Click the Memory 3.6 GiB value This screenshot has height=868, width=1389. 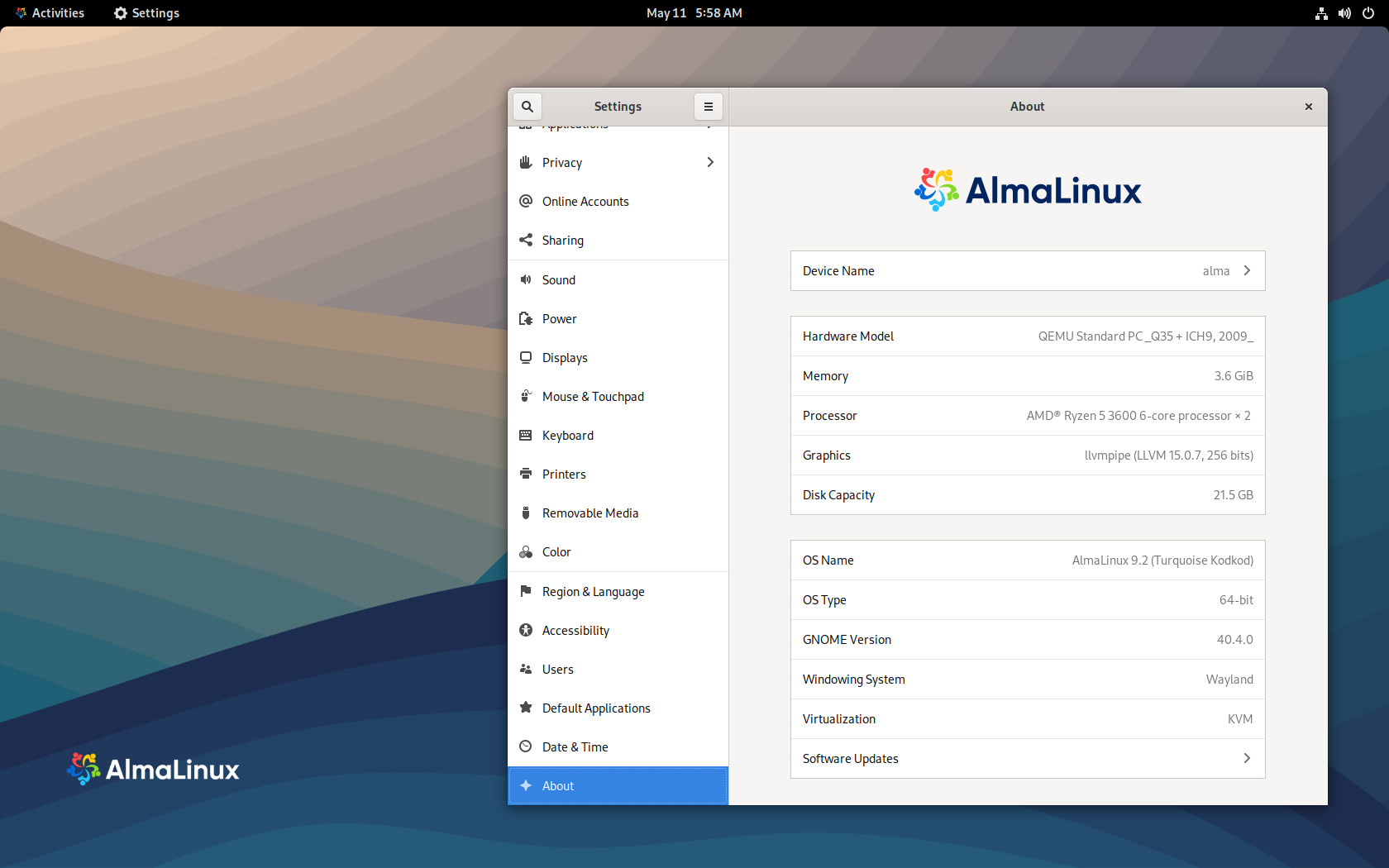click(x=1234, y=376)
